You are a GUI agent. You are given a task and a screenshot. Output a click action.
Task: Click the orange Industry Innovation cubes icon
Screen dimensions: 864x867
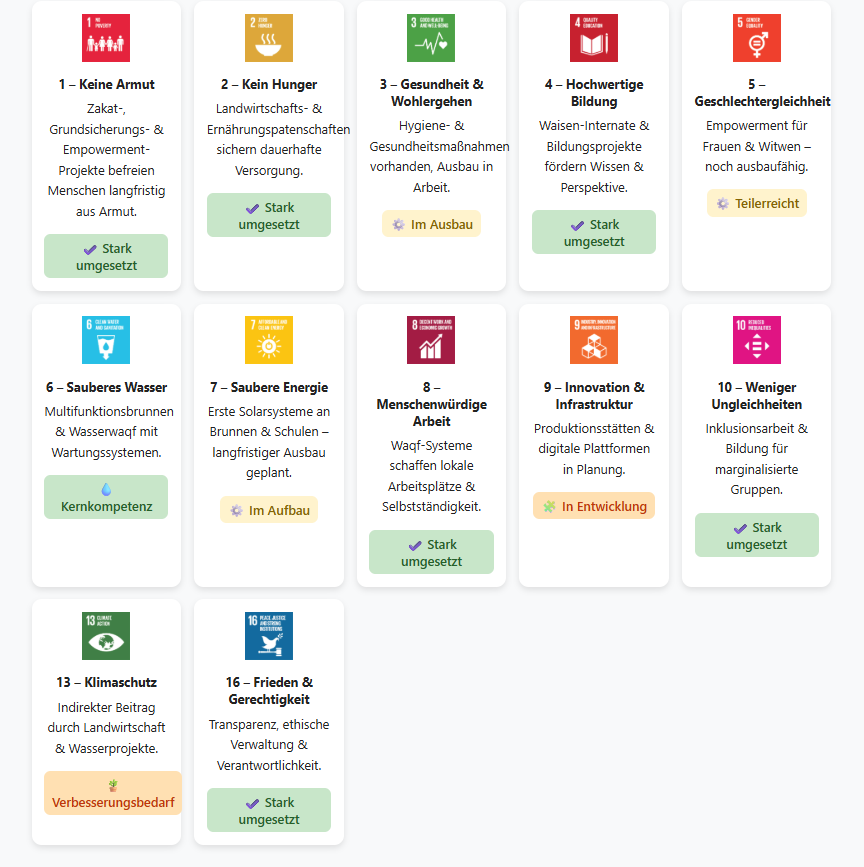(594, 340)
